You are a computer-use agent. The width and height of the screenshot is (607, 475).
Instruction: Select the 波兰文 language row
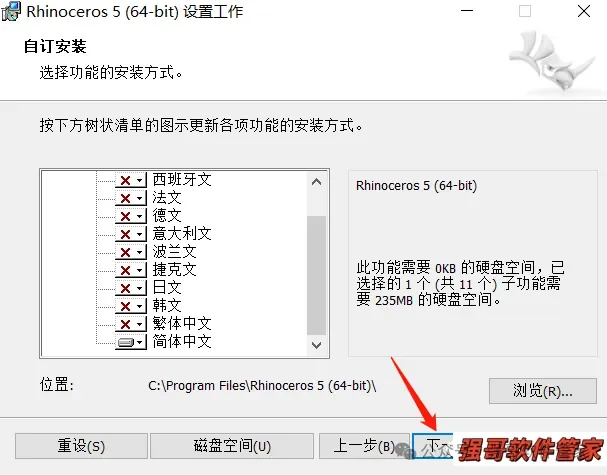[x=174, y=252]
